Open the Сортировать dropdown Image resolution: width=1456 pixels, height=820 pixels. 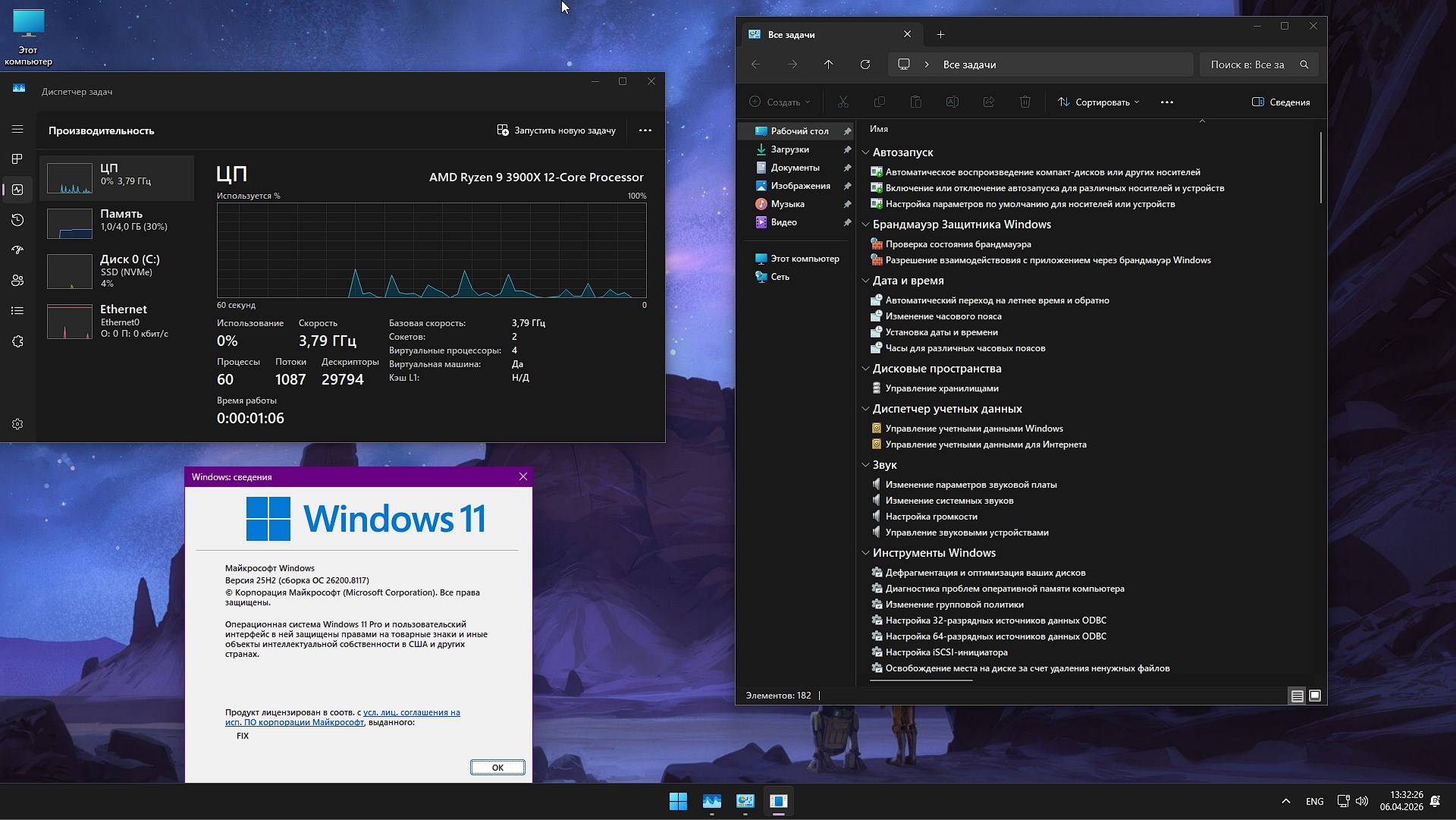pos(1097,101)
